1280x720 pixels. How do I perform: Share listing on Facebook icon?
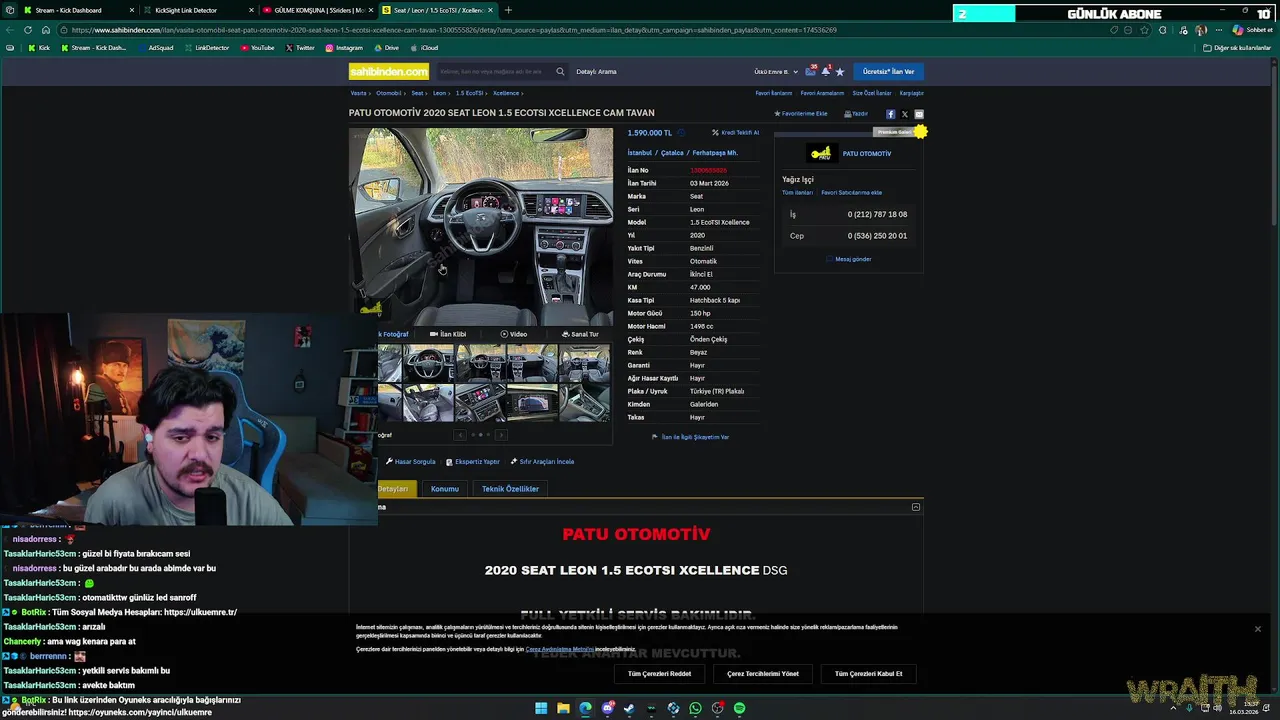pos(891,114)
